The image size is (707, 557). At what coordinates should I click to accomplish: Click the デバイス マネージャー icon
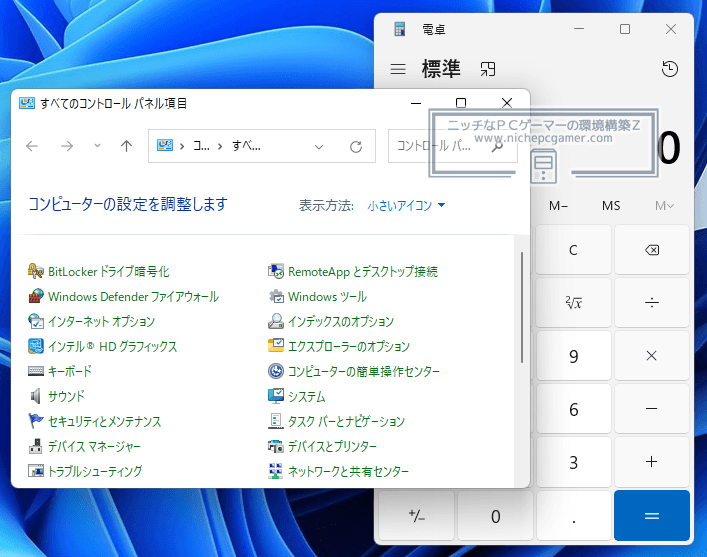pyautogui.click(x=36, y=446)
